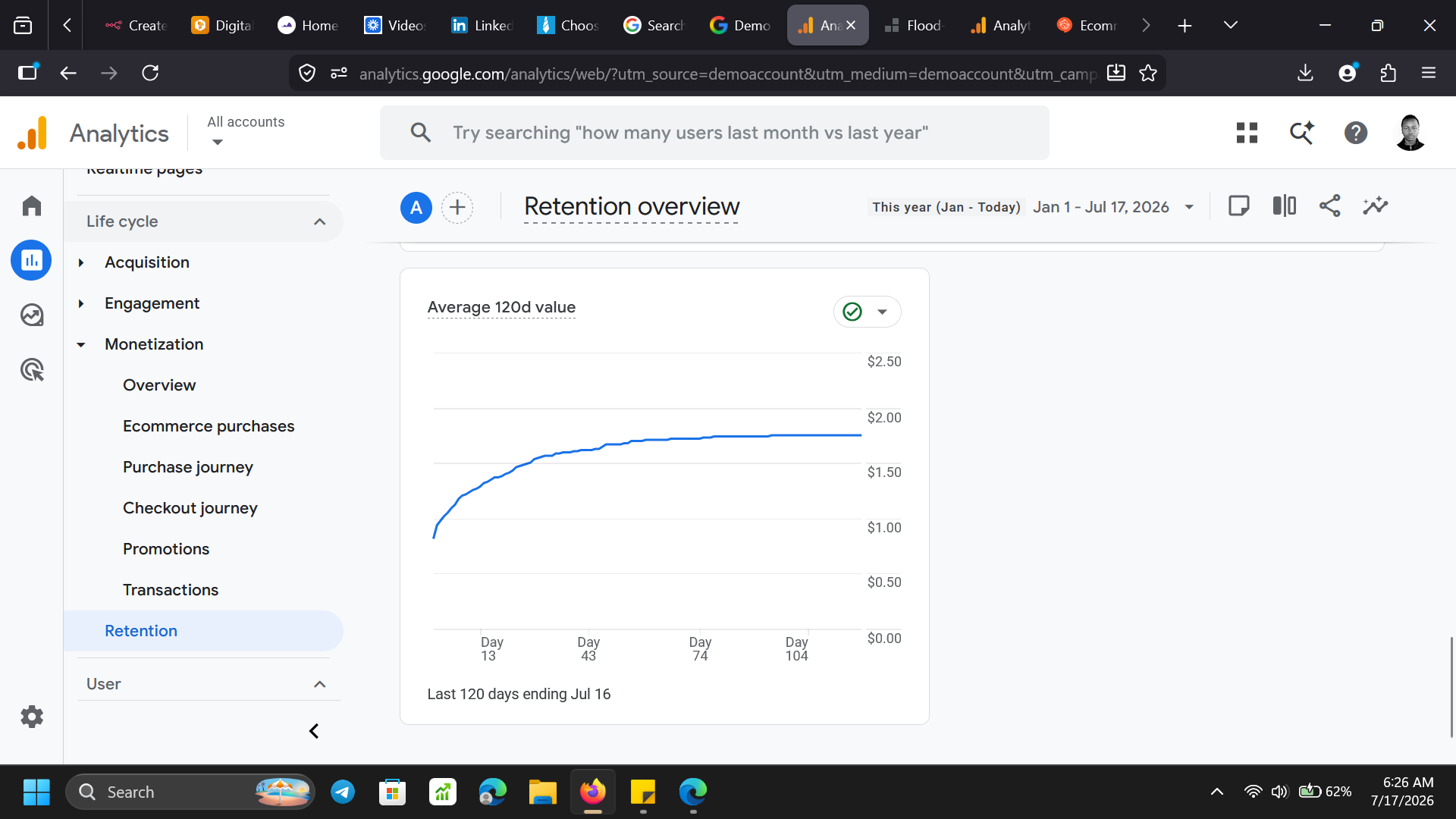Open the site shield tracking protection icon
Image resolution: width=1456 pixels, height=819 pixels.
307,73
